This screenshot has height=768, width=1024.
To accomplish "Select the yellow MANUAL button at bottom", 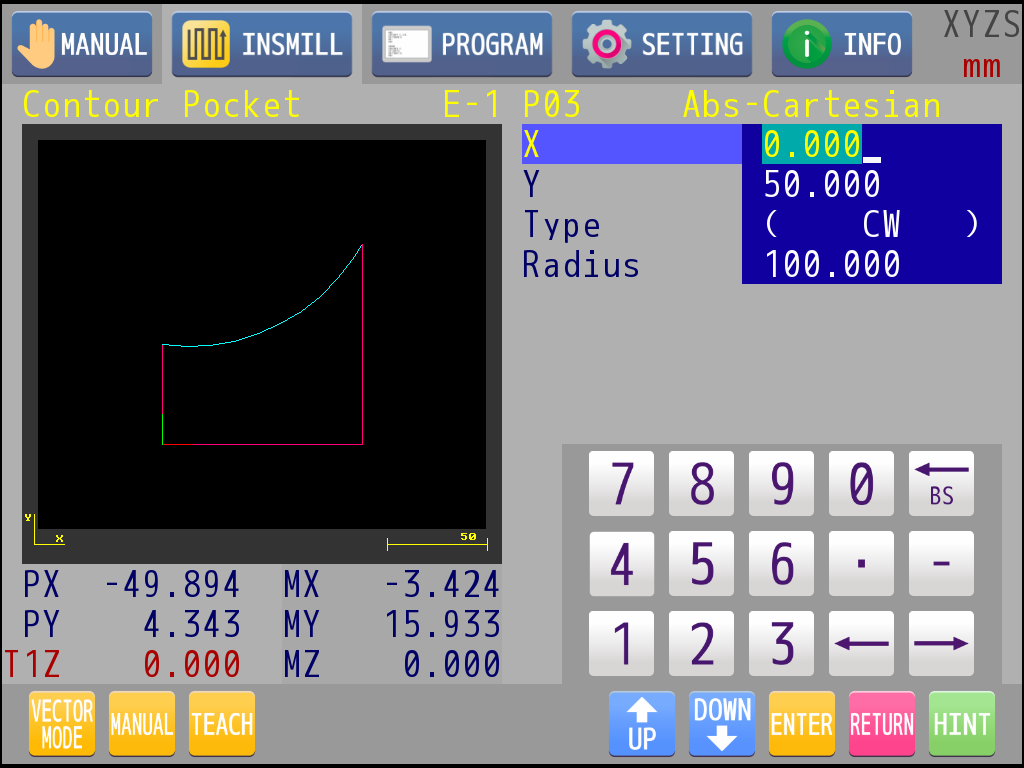I will tap(142, 724).
